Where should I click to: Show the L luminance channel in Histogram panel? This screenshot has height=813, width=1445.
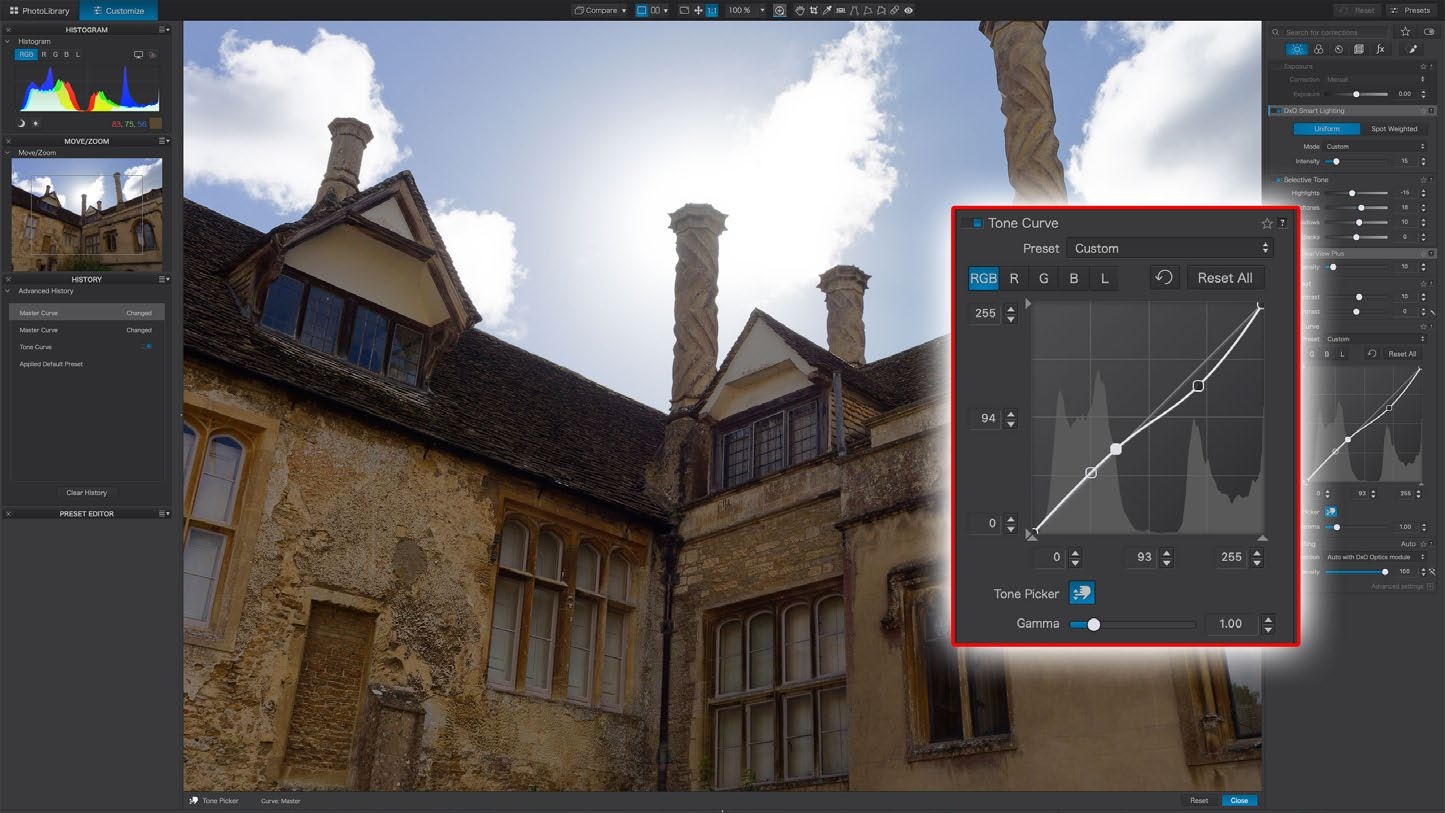point(78,54)
